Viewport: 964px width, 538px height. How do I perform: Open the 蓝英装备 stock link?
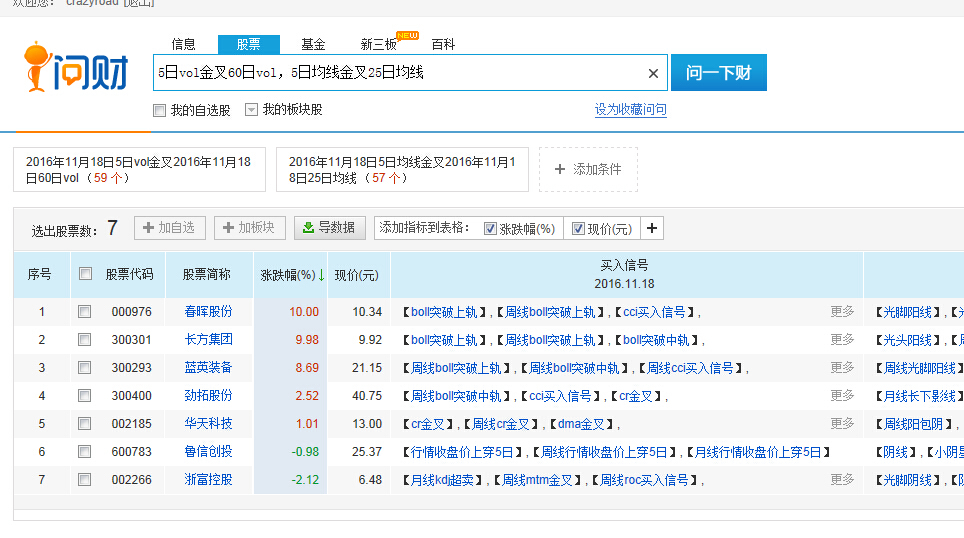coord(208,367)
